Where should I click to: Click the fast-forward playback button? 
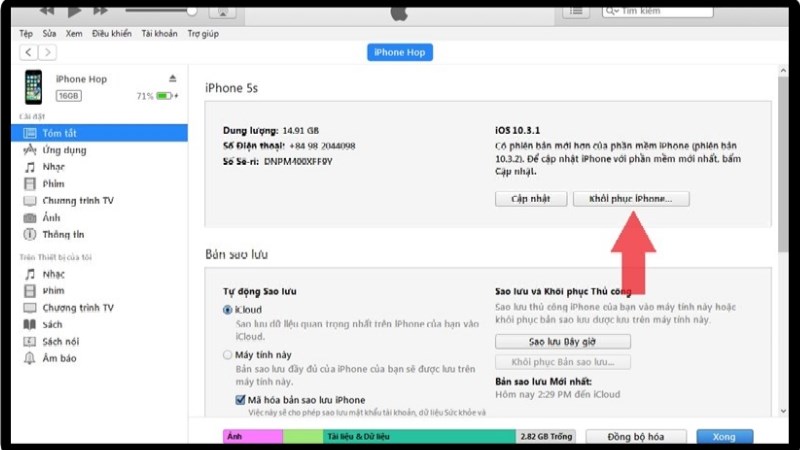coord(101,10)
